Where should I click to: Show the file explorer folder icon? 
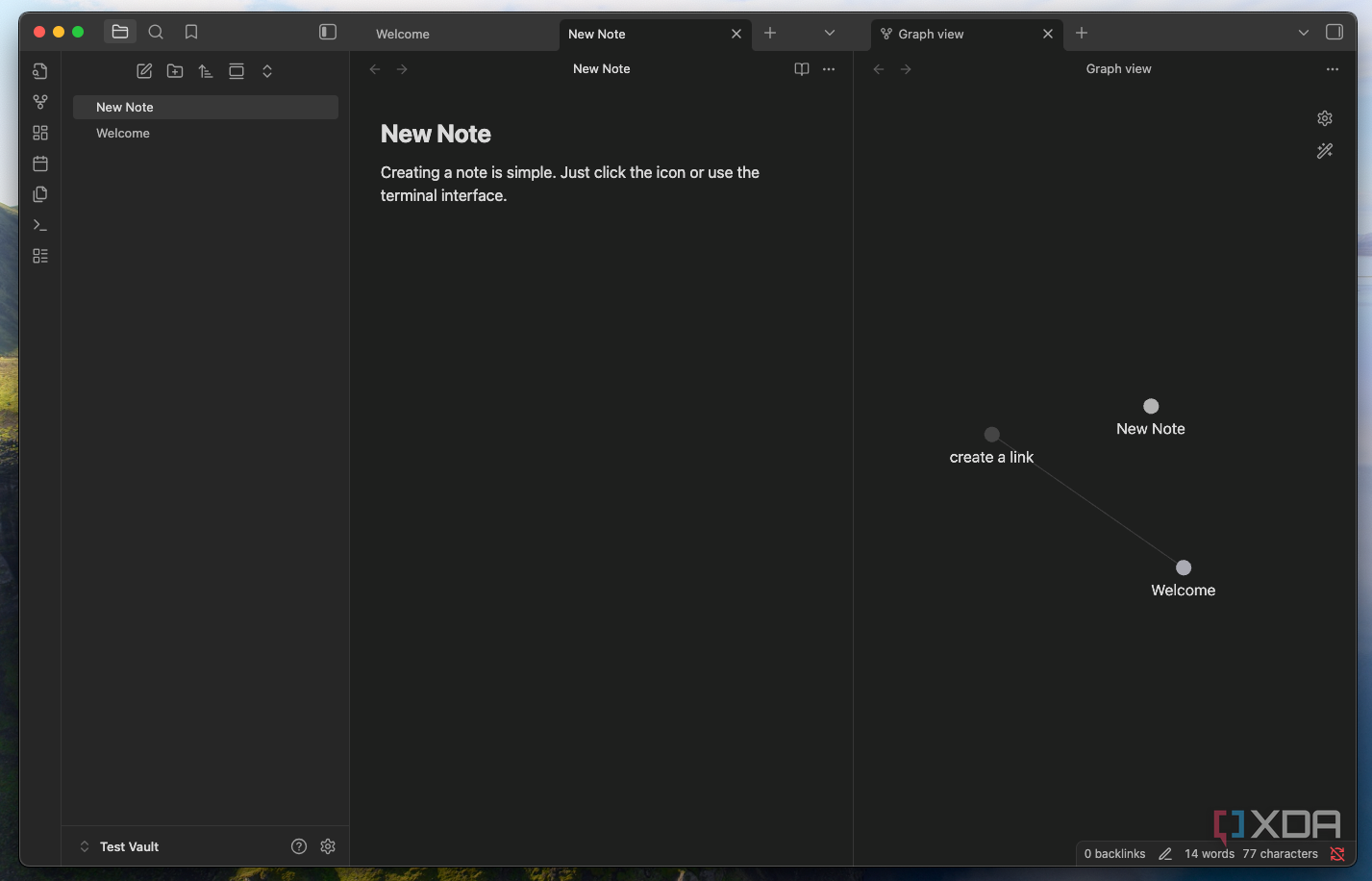(120, 33)
